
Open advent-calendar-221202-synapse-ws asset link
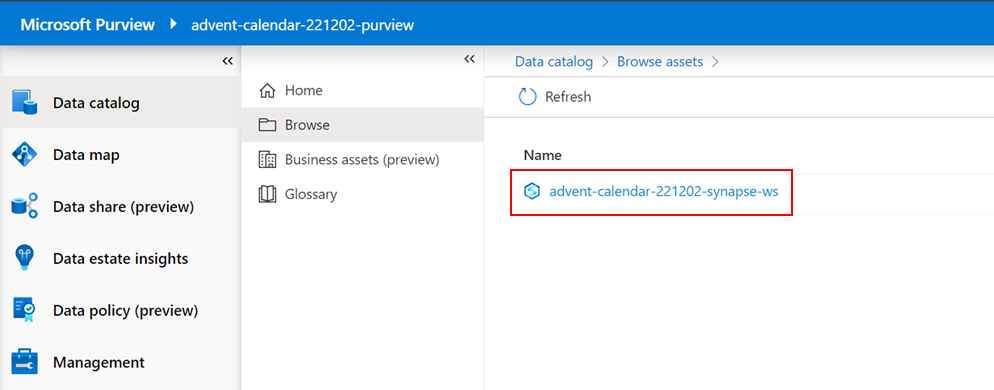click(x=664, y=191)
